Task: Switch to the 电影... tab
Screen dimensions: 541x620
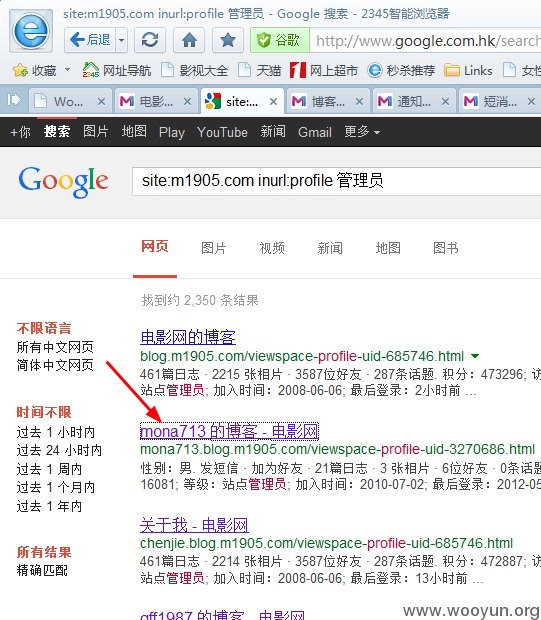Action: pos(149,102)
